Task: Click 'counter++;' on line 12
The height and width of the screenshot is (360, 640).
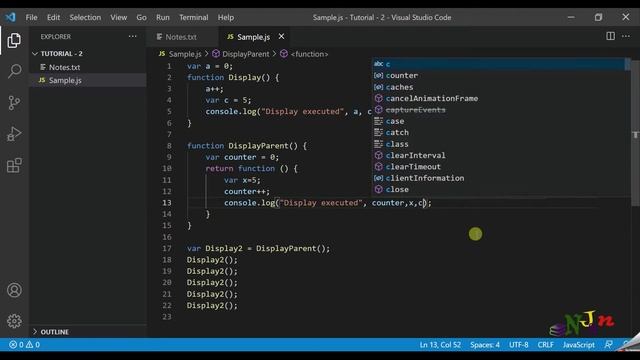Action: [x=247, y=191]
